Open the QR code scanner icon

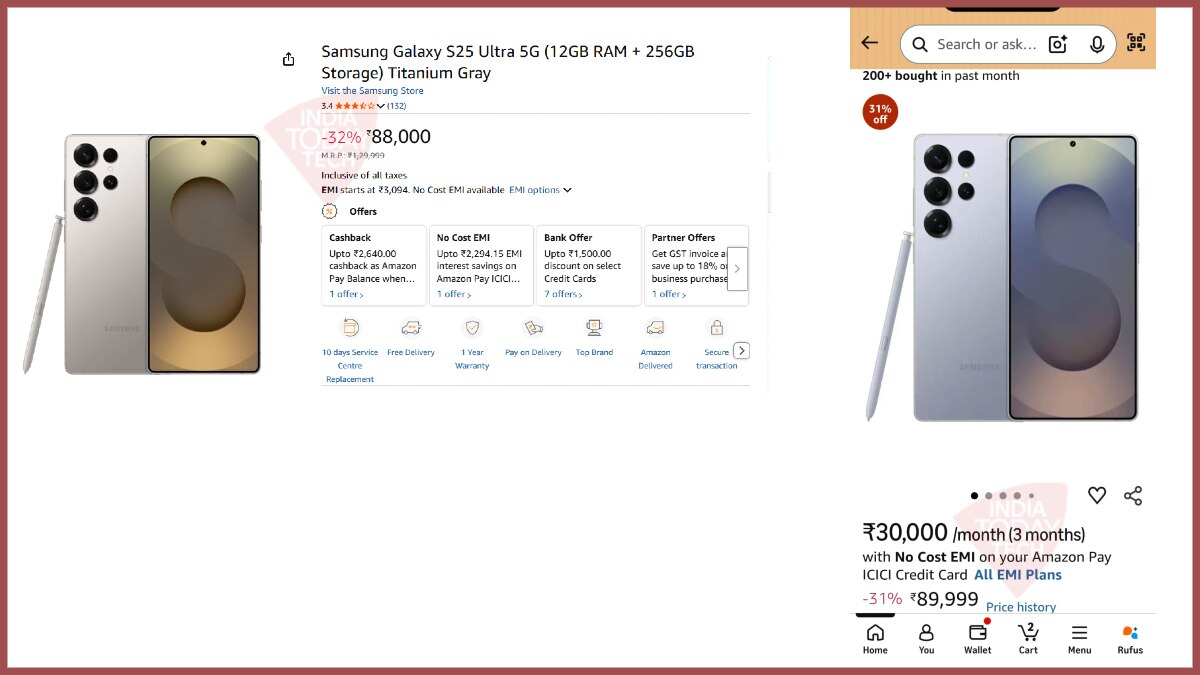[1136, 43]
